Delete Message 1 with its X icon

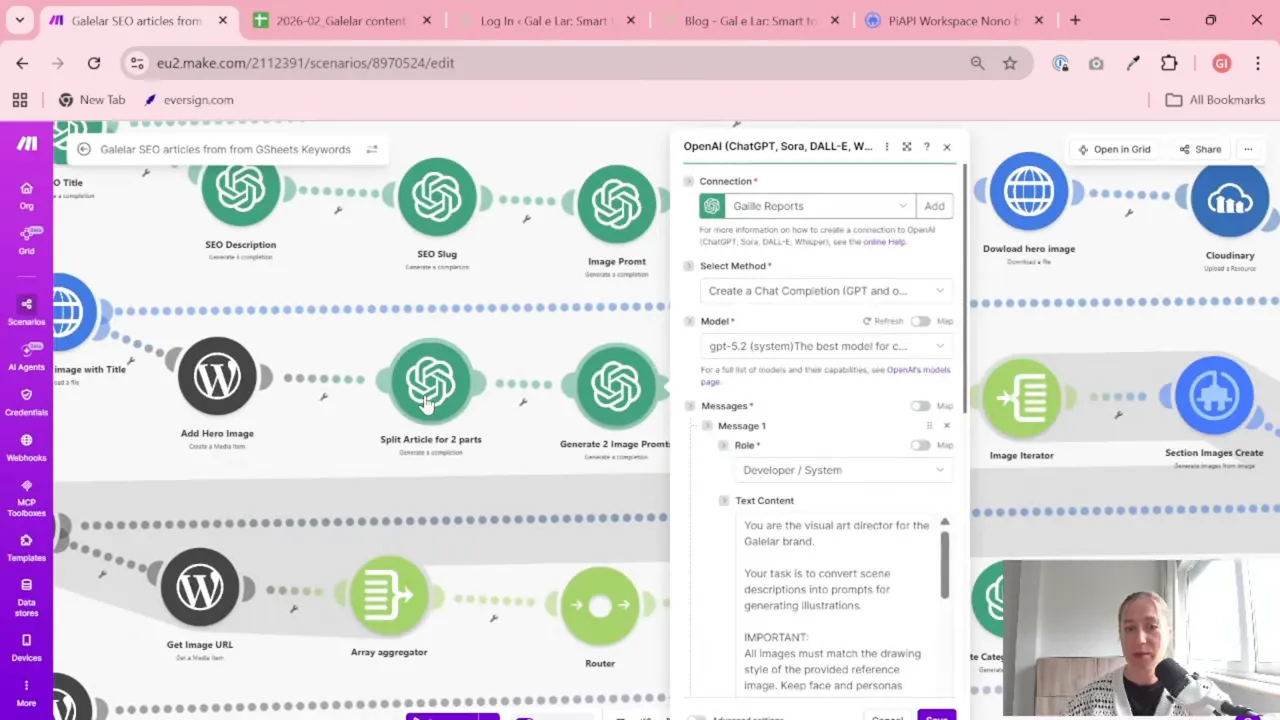click(x=947, y=426)
